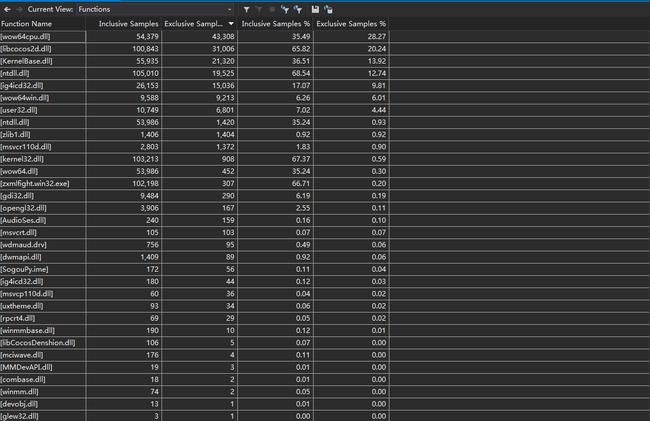Image resolution: width=650 pixels, height=421 pixels.
Task: Sort by Inclusive Samples % header
Action: (275, 24)
